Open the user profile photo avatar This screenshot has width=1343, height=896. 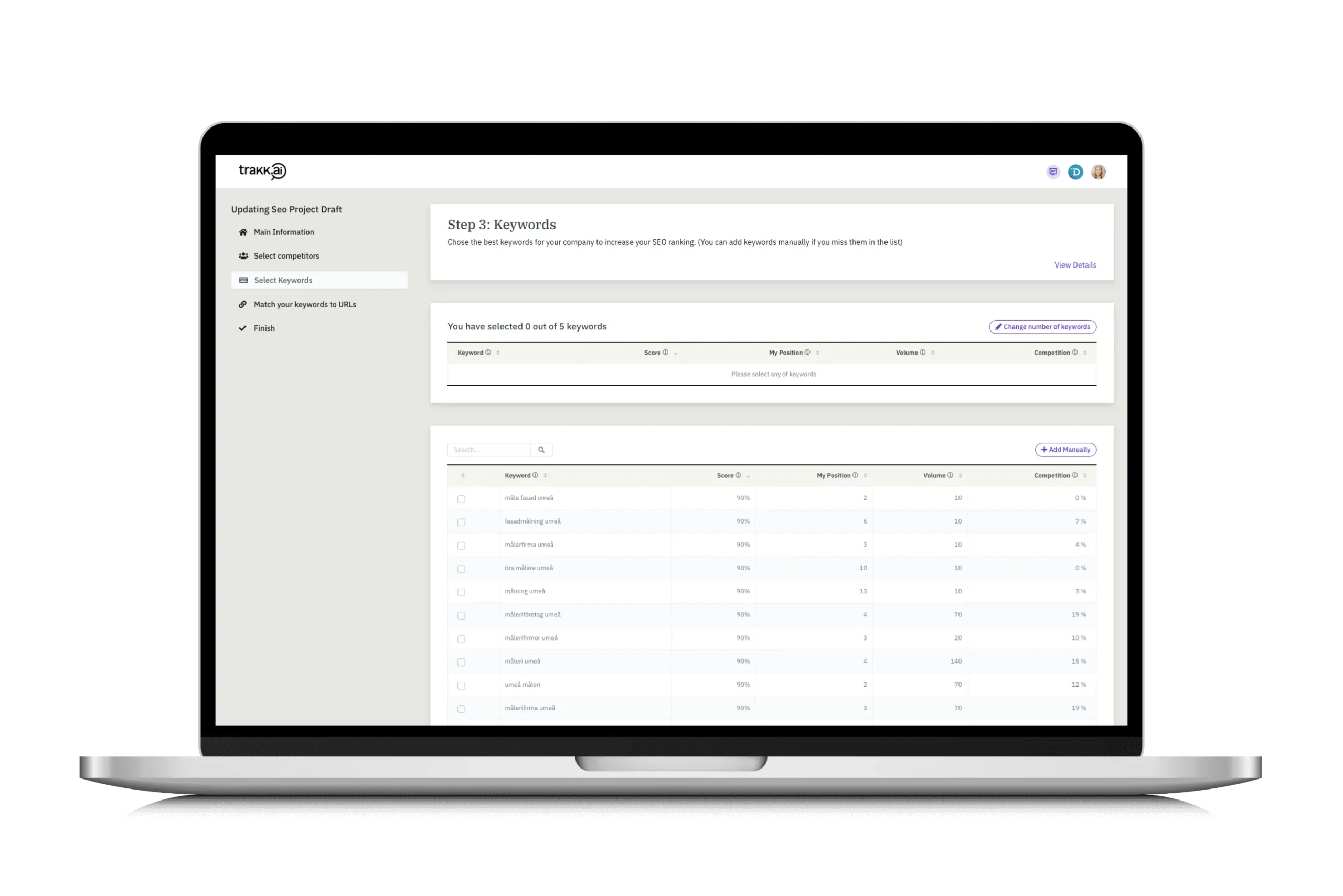(1098, 172)
